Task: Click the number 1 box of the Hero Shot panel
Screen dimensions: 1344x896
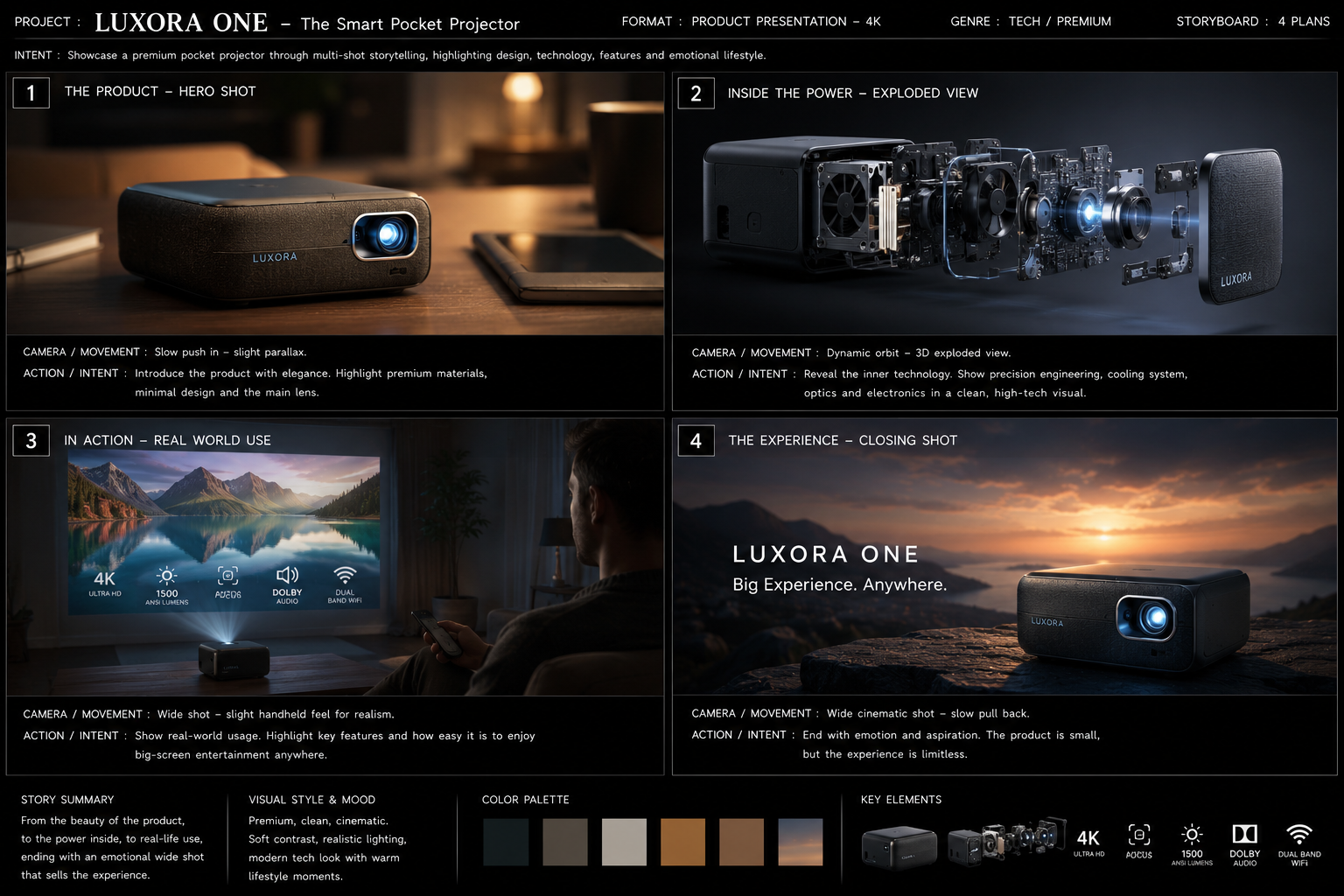Action: tap(31, 92)
